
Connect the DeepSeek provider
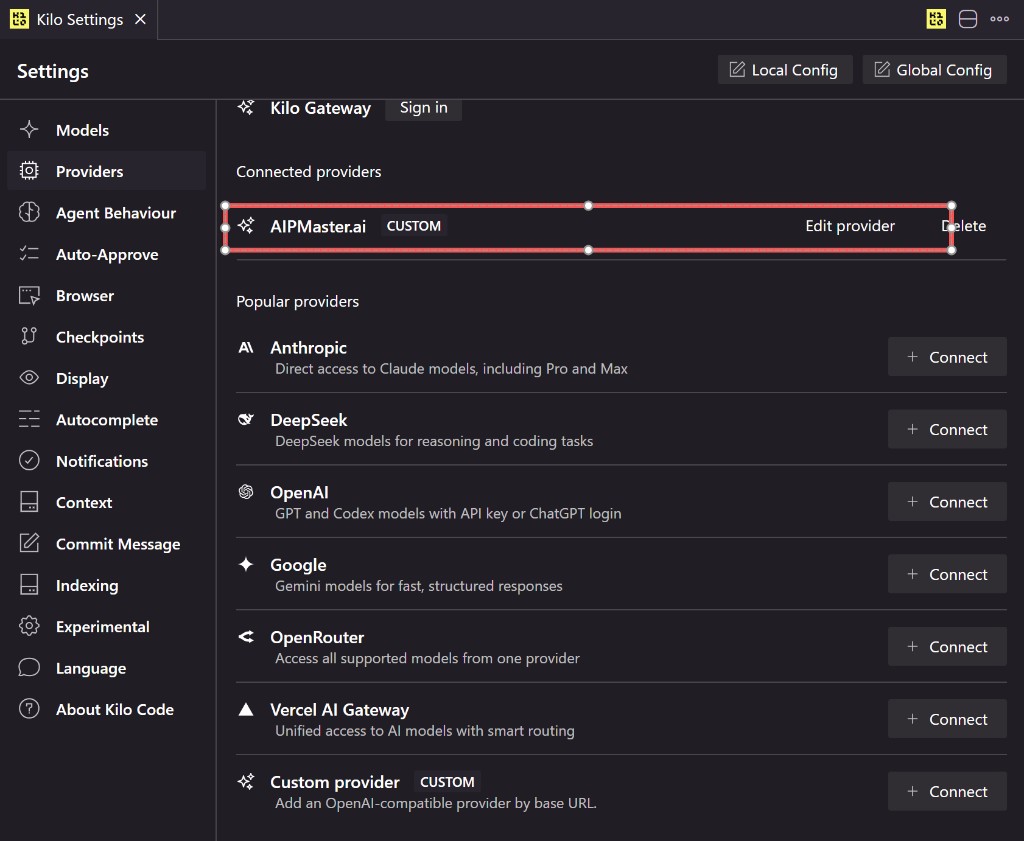[947, 429]
